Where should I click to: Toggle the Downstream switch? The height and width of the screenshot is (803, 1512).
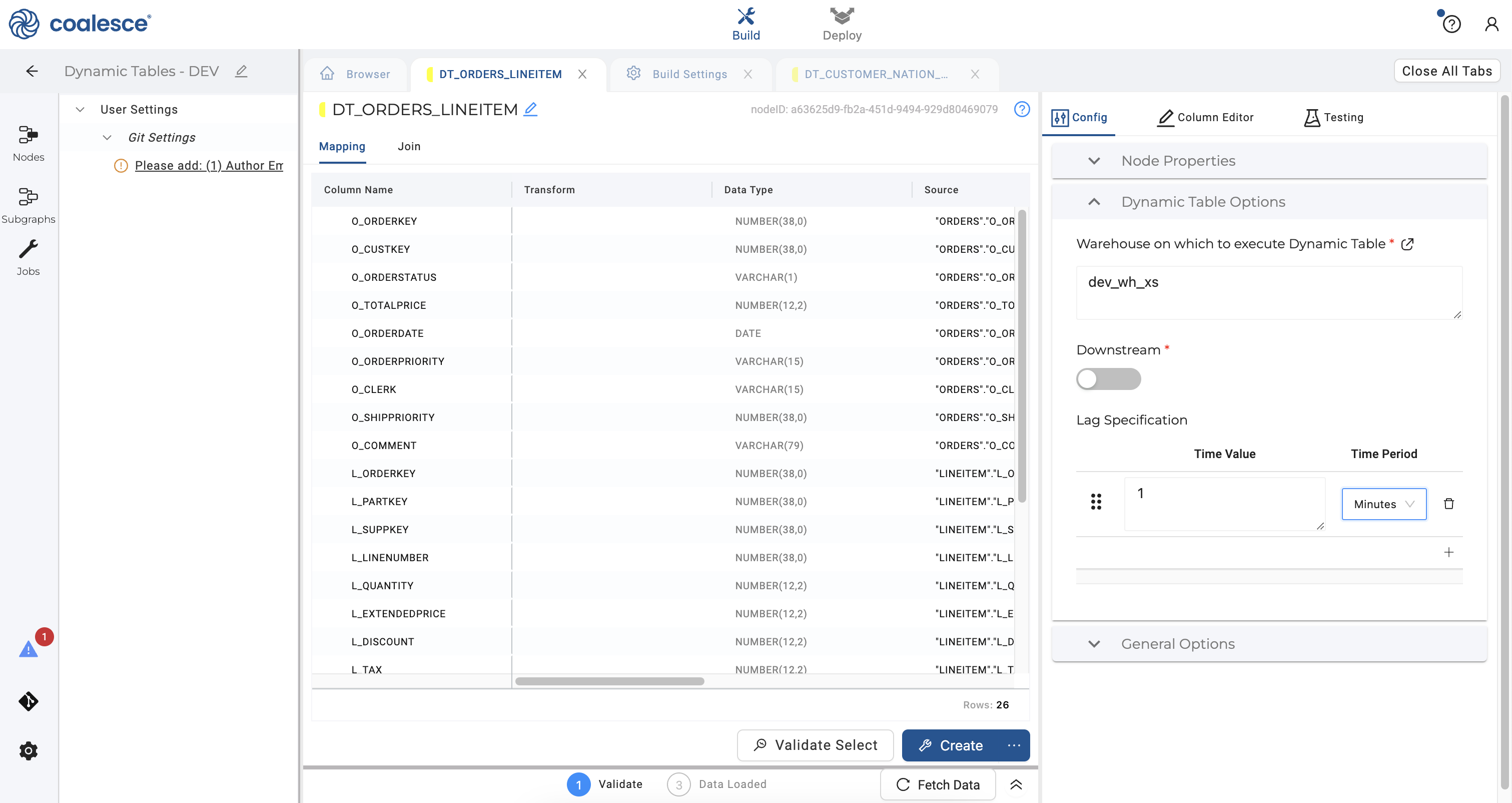[1108, 379]
